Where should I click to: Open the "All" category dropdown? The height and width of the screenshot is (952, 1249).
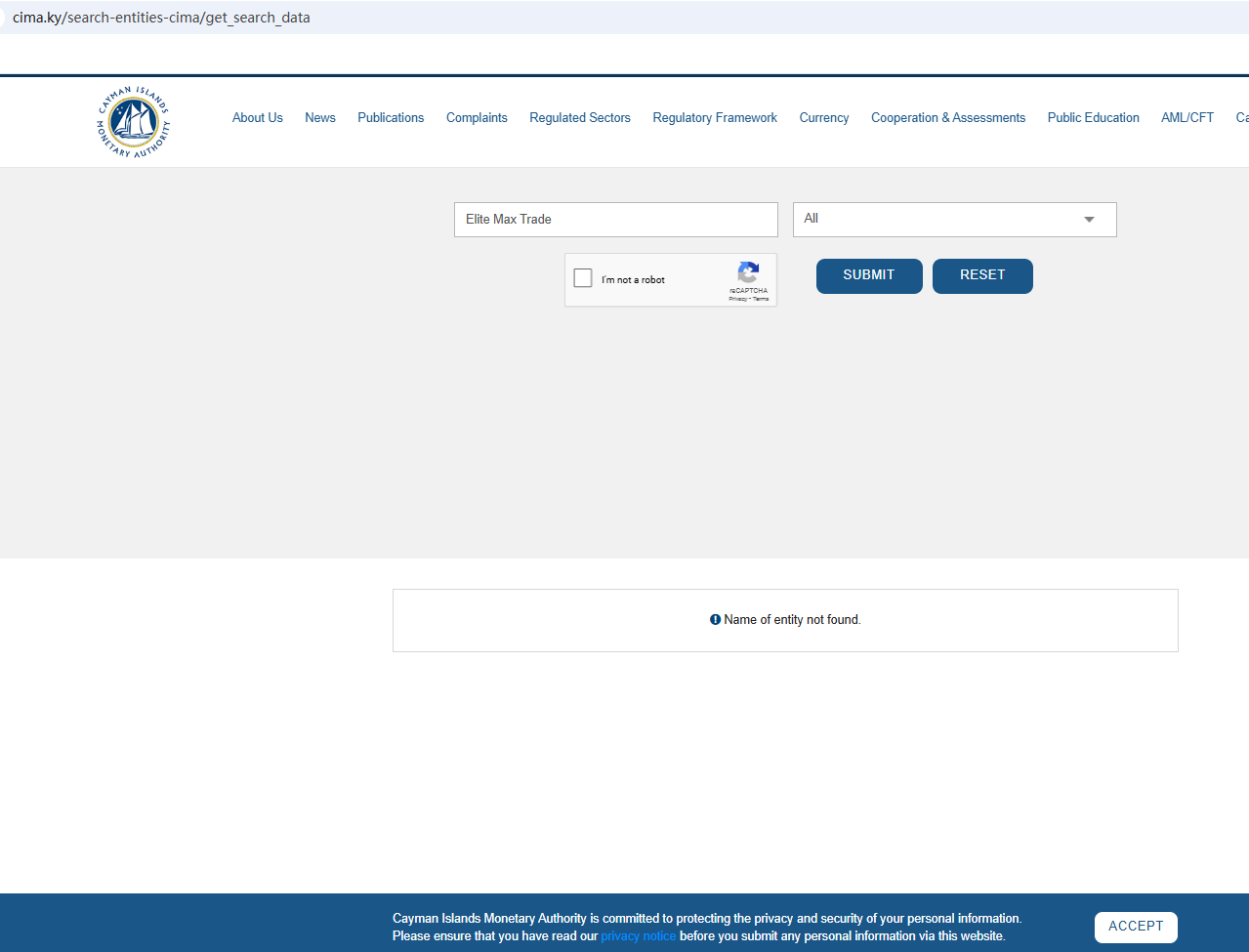[954, 220]
